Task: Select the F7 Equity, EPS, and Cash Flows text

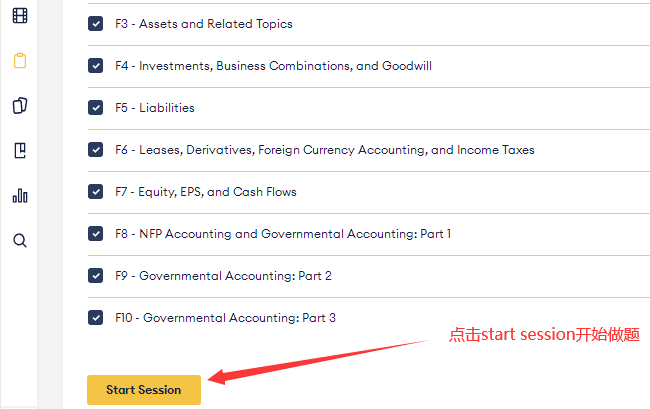Action: (x=206, y=192)
